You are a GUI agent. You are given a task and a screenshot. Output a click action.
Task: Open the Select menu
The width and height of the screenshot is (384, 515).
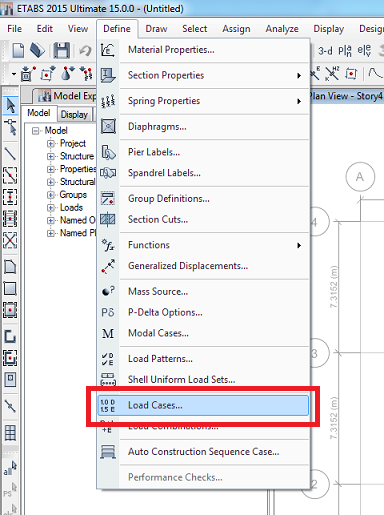(x=195, y=29)
